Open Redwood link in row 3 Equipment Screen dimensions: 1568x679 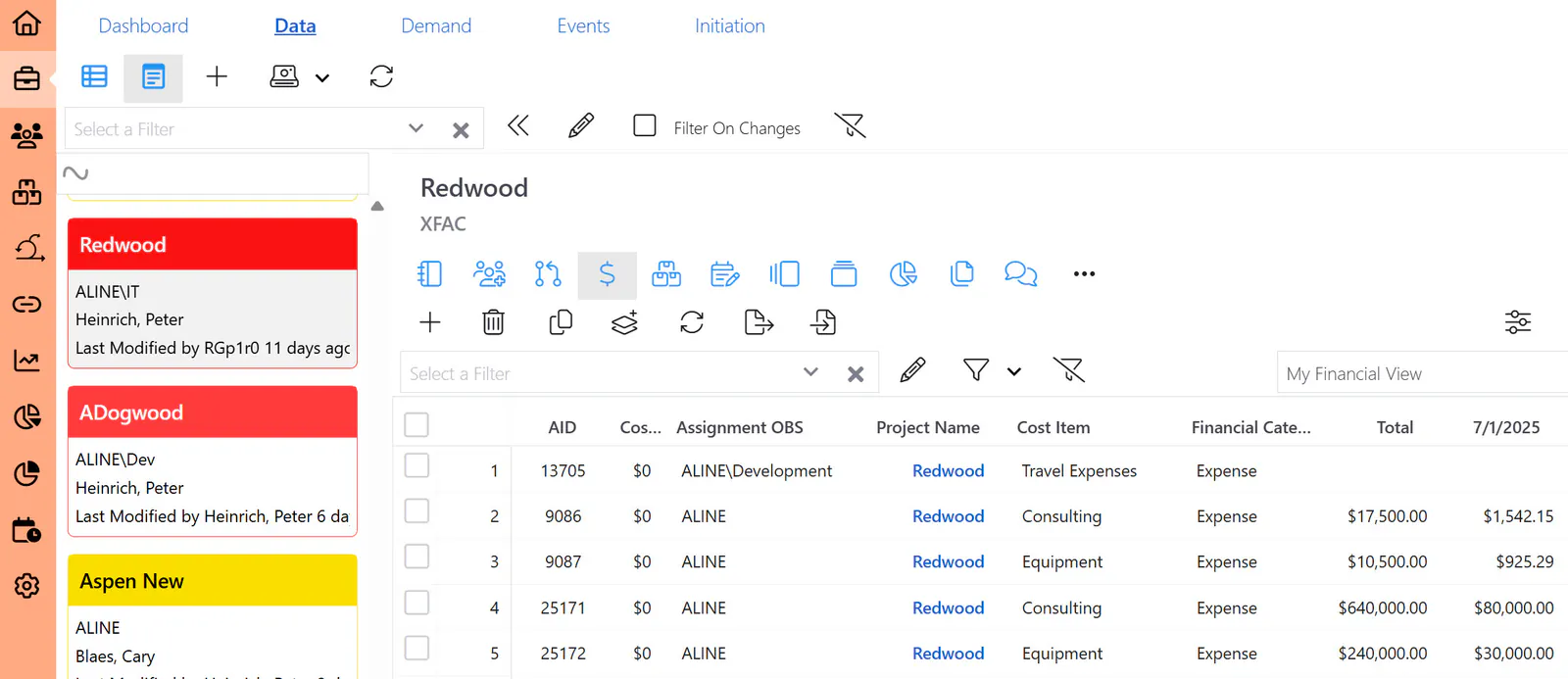click(x=948, y=562)
